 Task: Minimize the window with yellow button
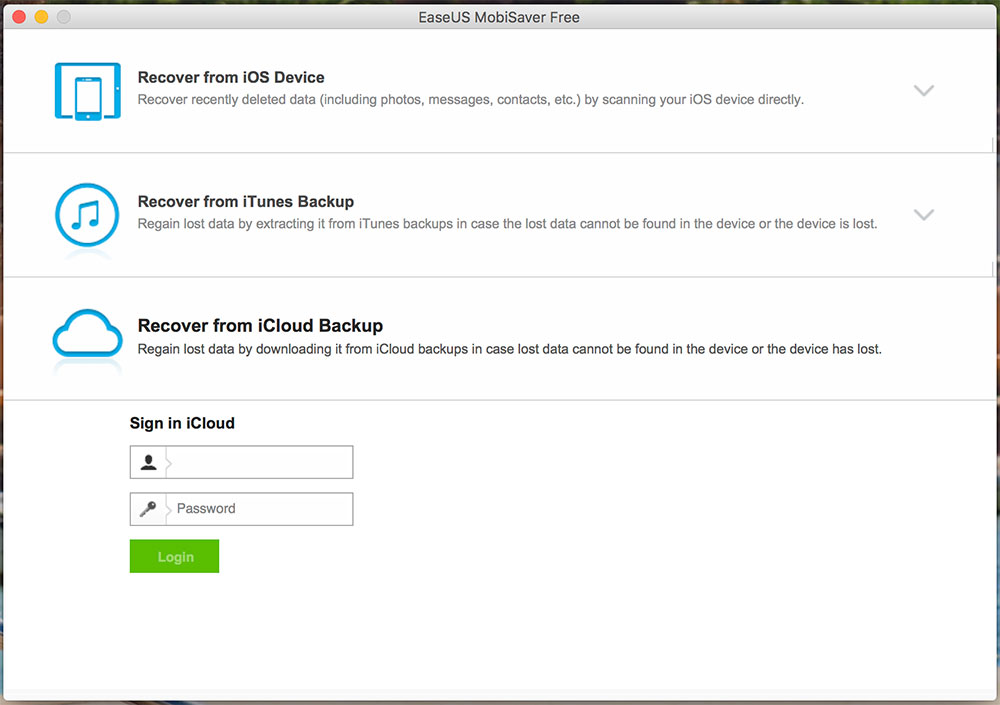pos(41,17)
